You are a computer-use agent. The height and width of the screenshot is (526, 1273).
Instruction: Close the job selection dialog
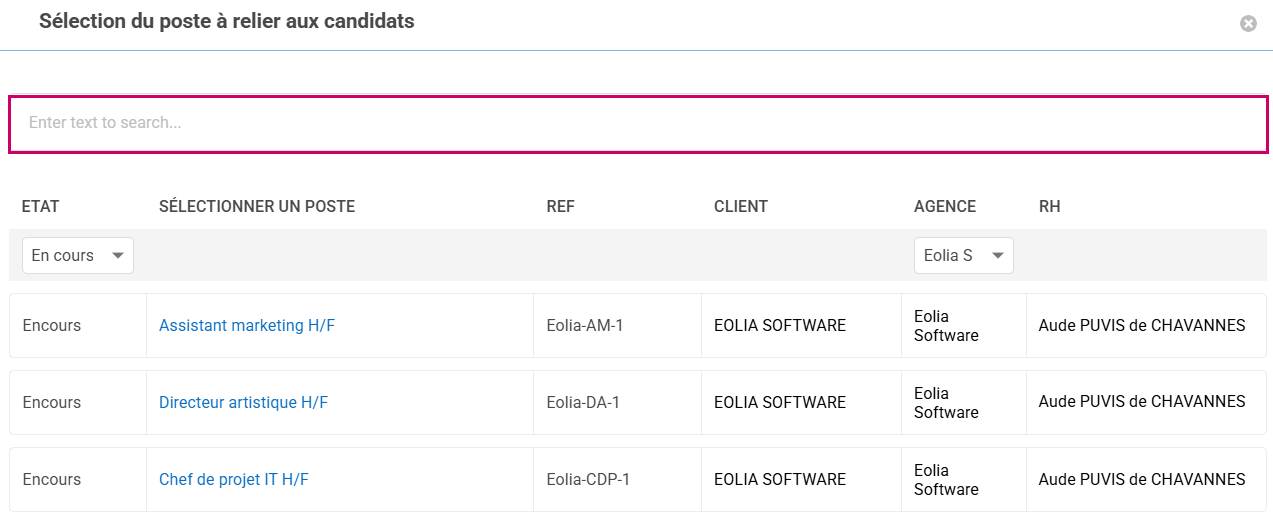[x=1248, y=24]
